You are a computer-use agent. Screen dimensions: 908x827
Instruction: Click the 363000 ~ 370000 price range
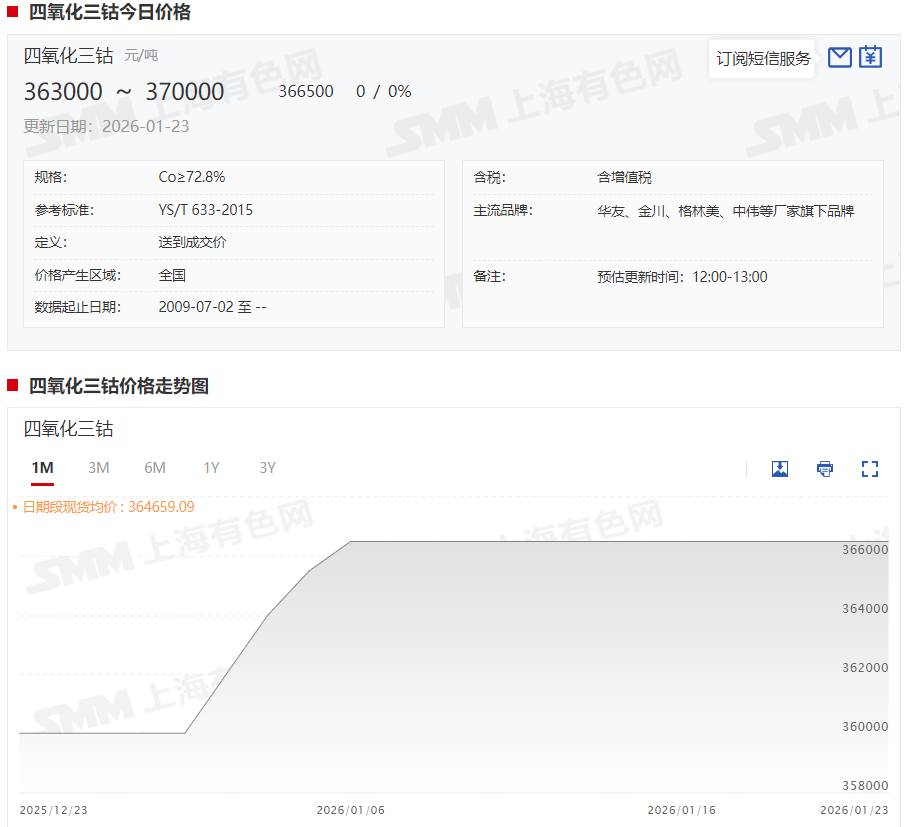pyautogui.click(x=124, y=92)
